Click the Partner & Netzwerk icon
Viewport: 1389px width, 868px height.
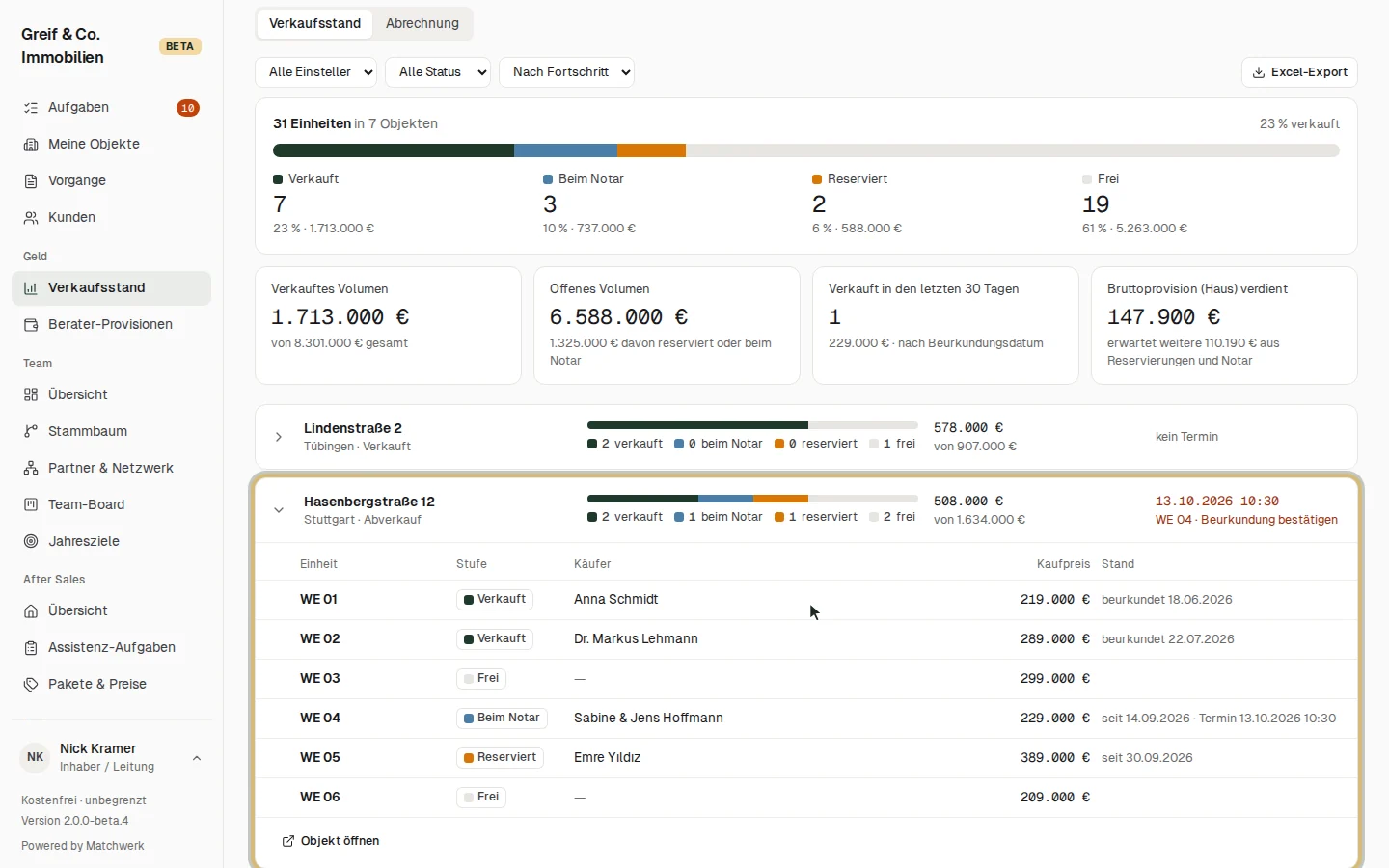point(31,468)
